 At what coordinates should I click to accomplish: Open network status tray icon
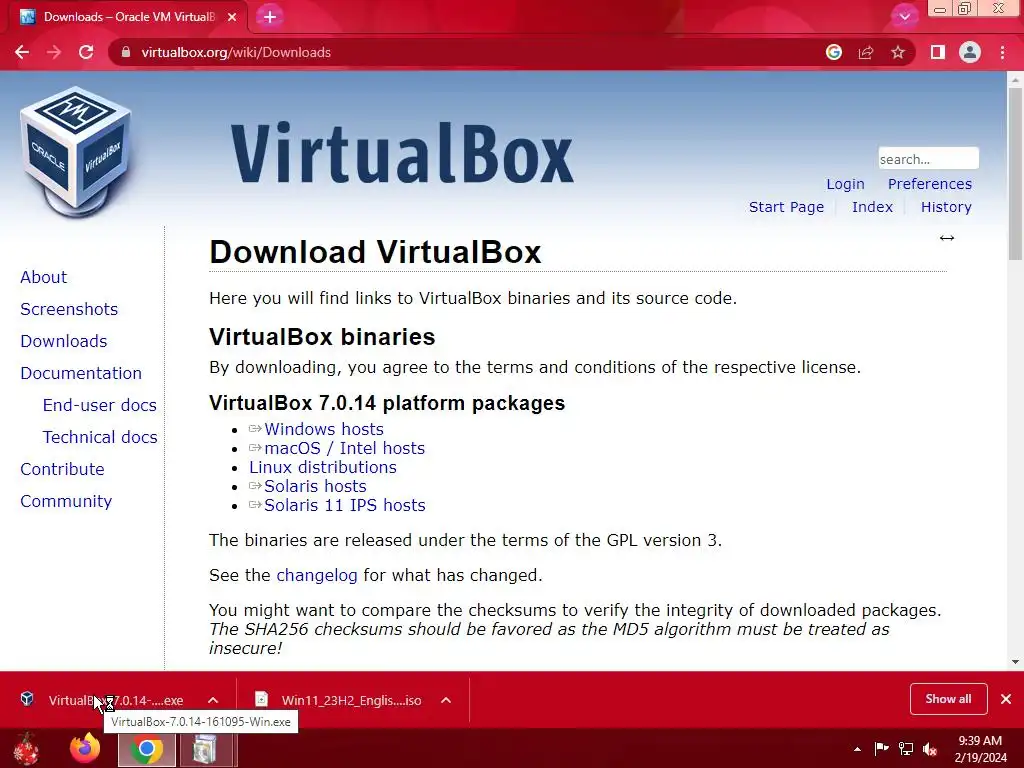coord(906,749)
